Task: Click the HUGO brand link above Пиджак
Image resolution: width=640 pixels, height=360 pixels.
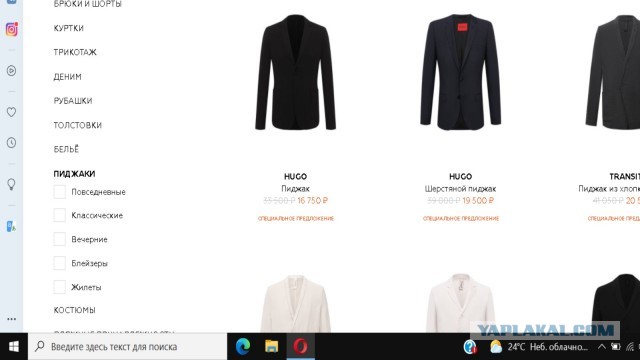Action: (x=296, y=177)
